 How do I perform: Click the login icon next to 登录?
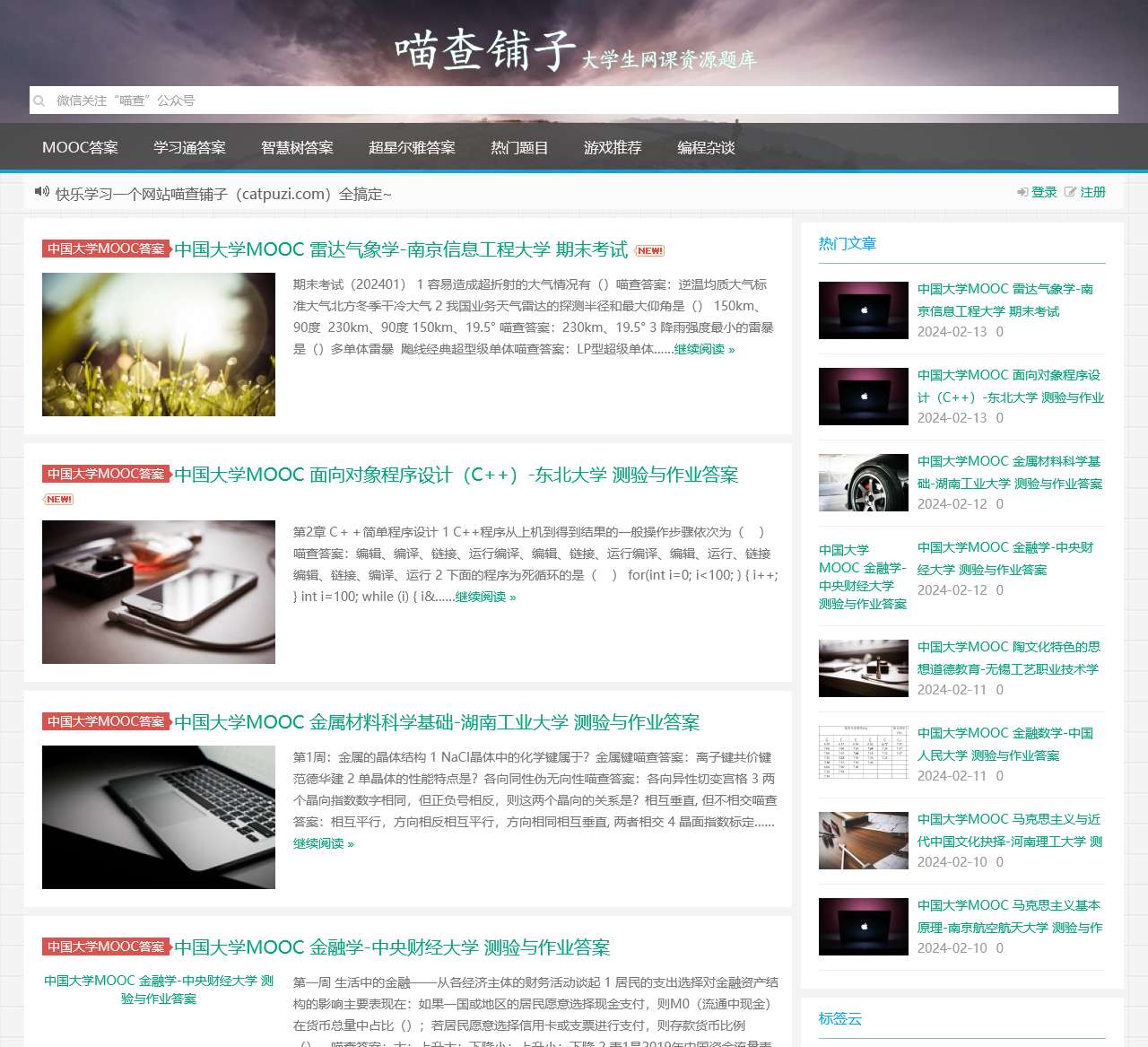click(x=1022, y=192)
